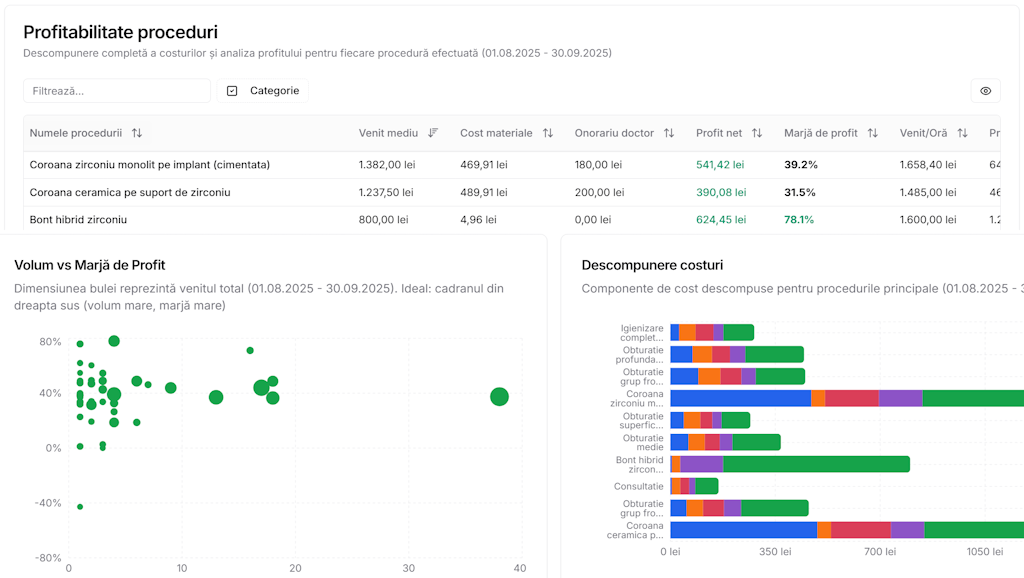Sort table by Onorariu doctor arrows
Viewport: 1024px width, 578px height.
(x=669, y=133)
